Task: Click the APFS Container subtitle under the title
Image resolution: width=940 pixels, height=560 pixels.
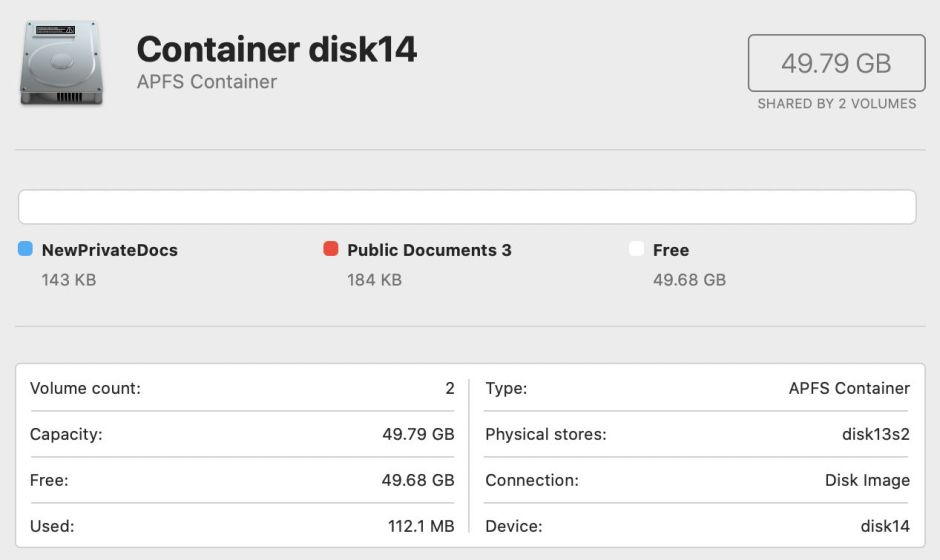Action: [206, 82]
